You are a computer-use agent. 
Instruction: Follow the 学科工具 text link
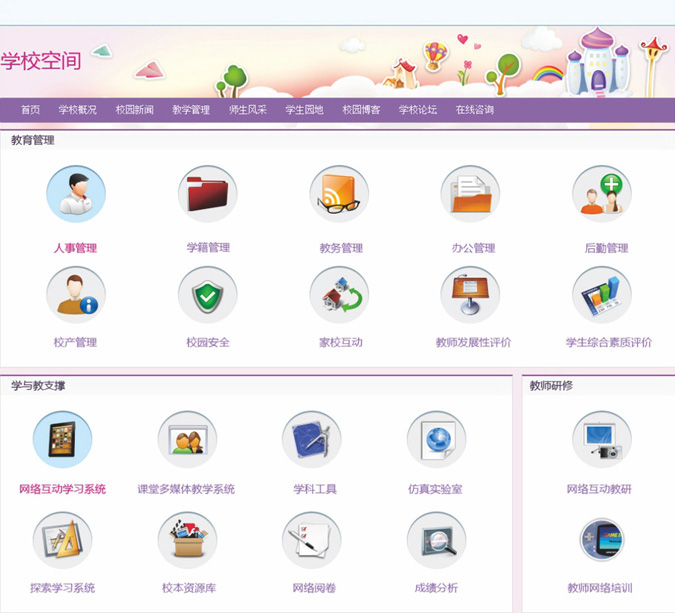point(315,489)
